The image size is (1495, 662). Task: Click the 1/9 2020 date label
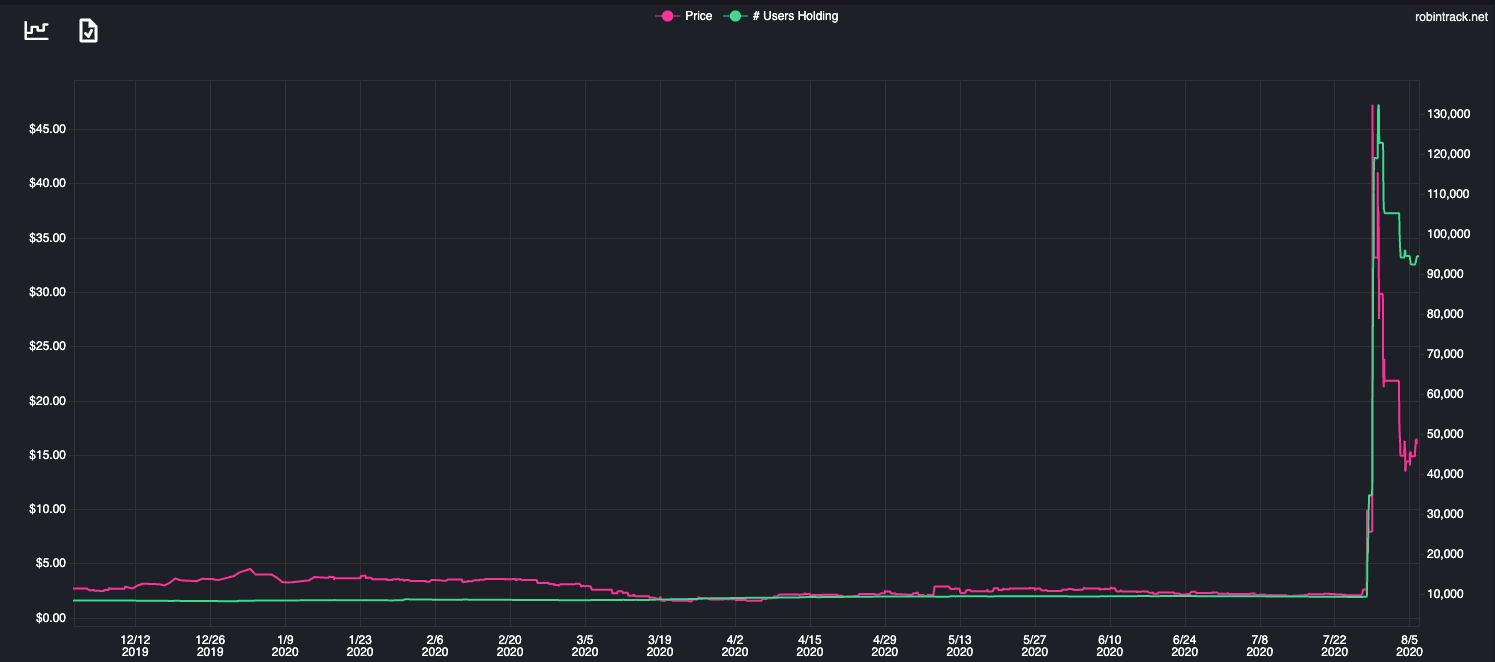pyautogui.click(x=285, y=644)
